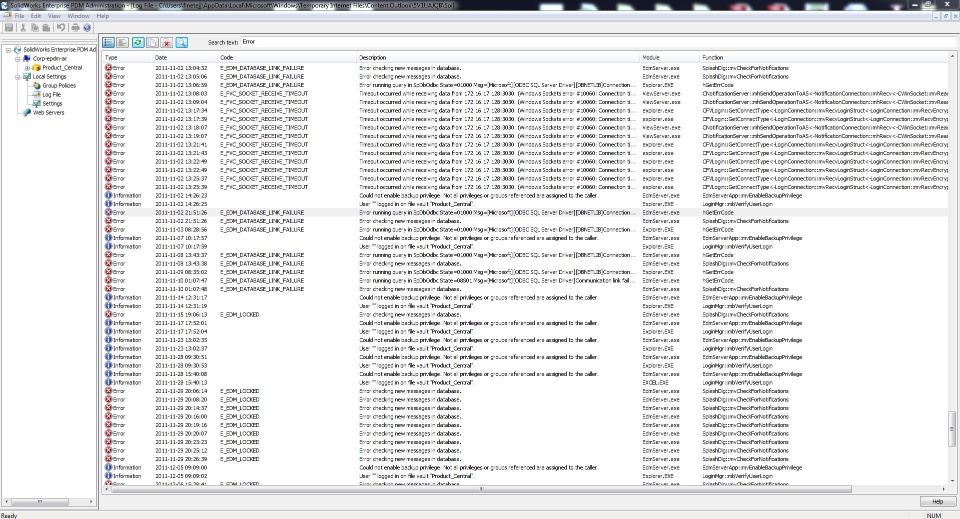Click the Cut scissors icon
The height and width of the screenshot is (519, 960).
point(23,28)
